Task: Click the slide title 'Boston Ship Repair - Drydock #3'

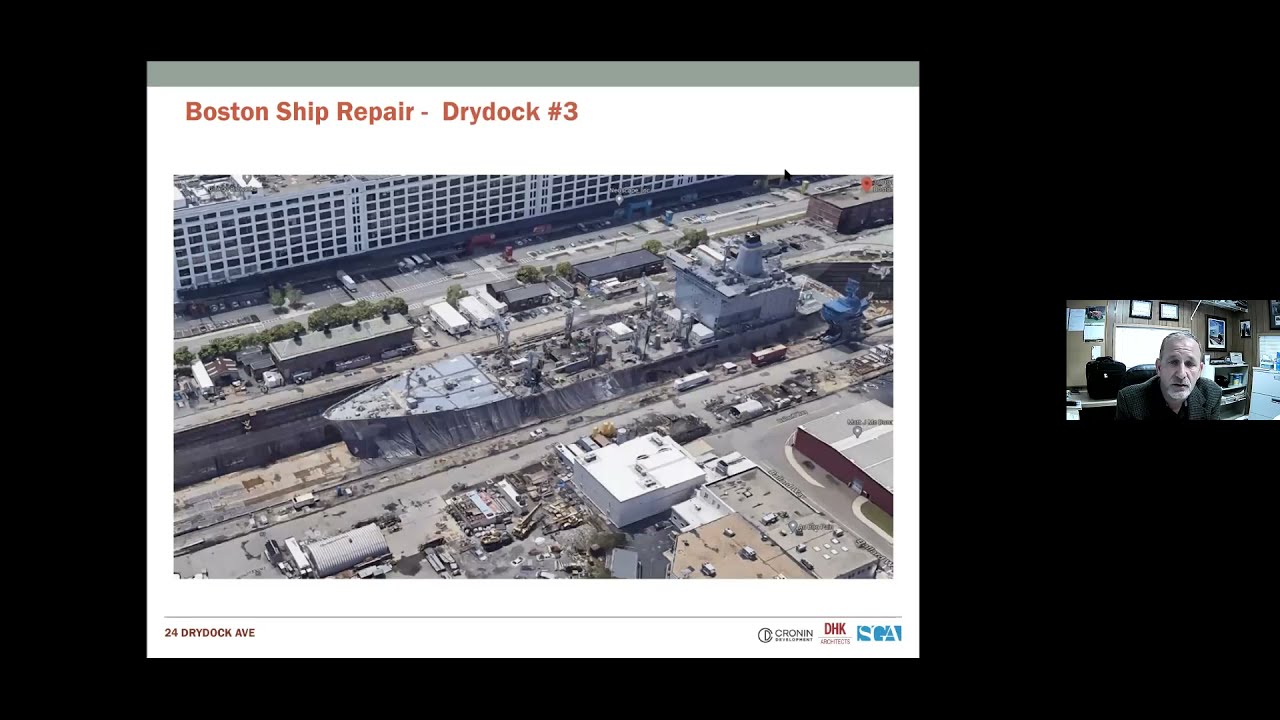Action: point(381,112)
